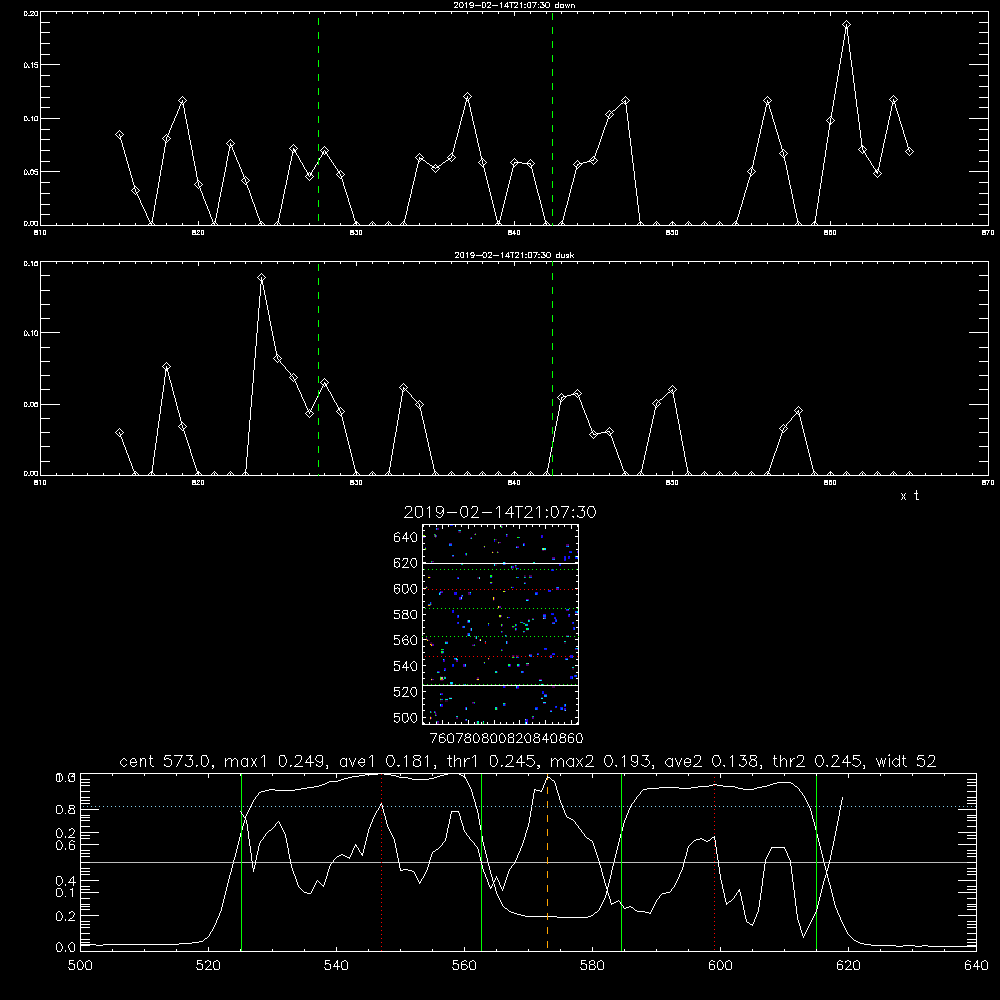Click the '0.0' y-axis label of the bottom plot
The width and height of the screenshot is (1000, 1000).
click(66, 948)
